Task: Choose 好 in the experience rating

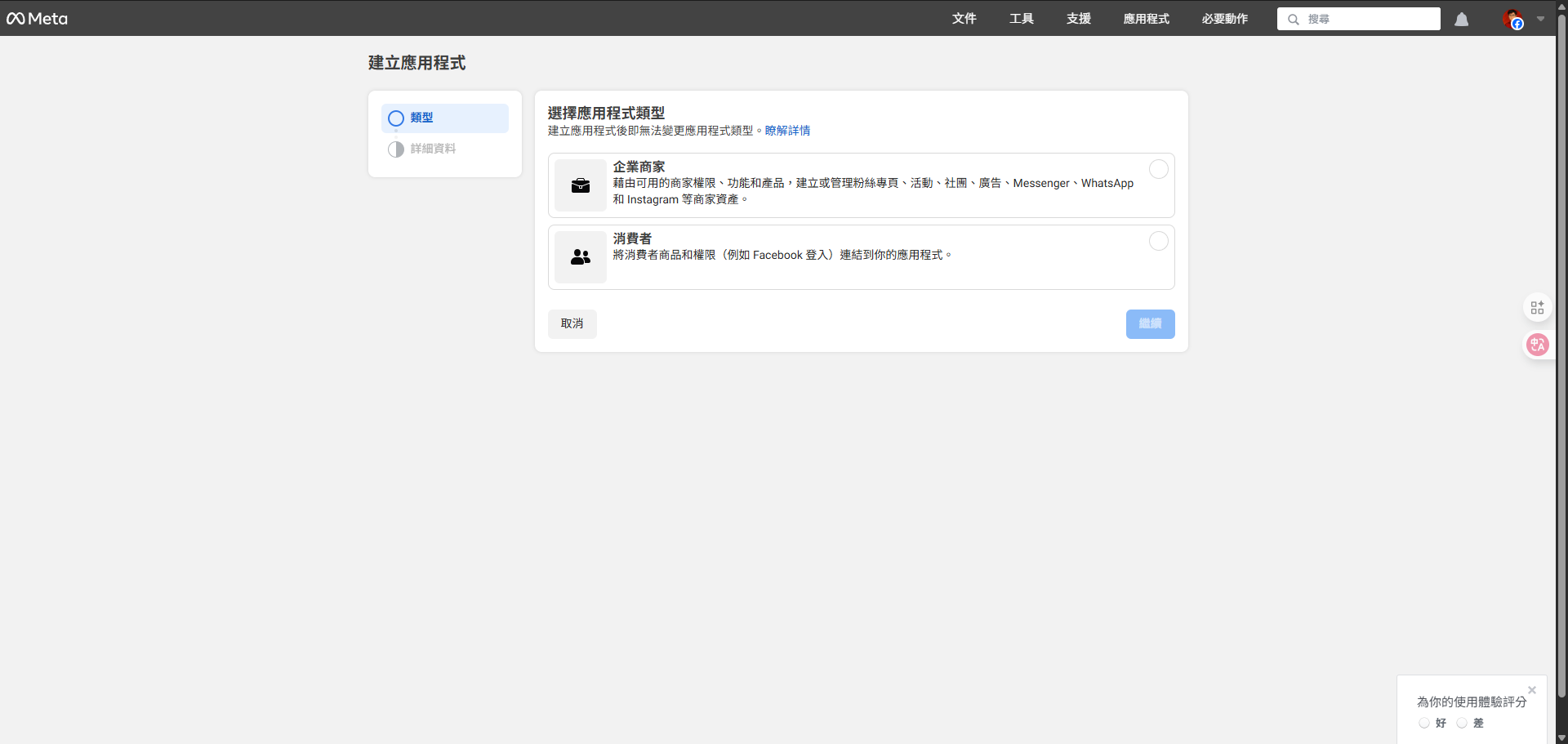Action: (x=1424, y=723)
